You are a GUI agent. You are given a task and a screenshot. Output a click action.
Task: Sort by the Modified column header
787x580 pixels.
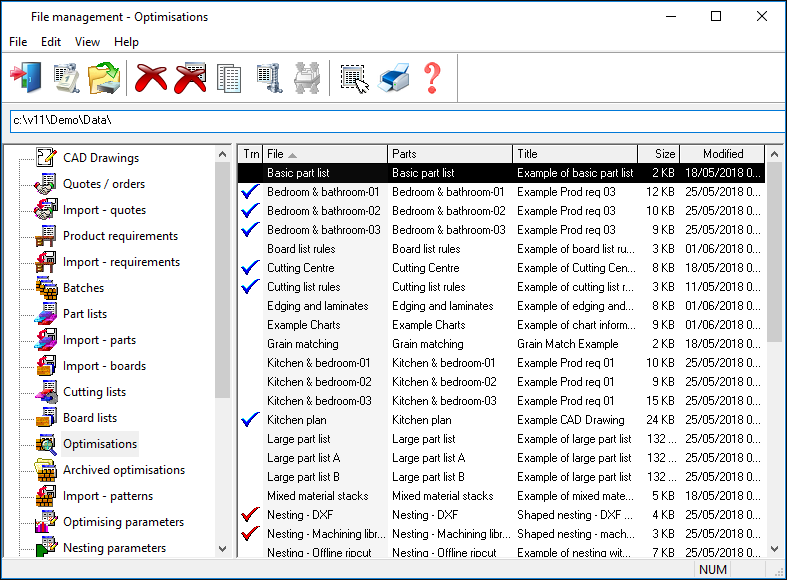(722, 154)
